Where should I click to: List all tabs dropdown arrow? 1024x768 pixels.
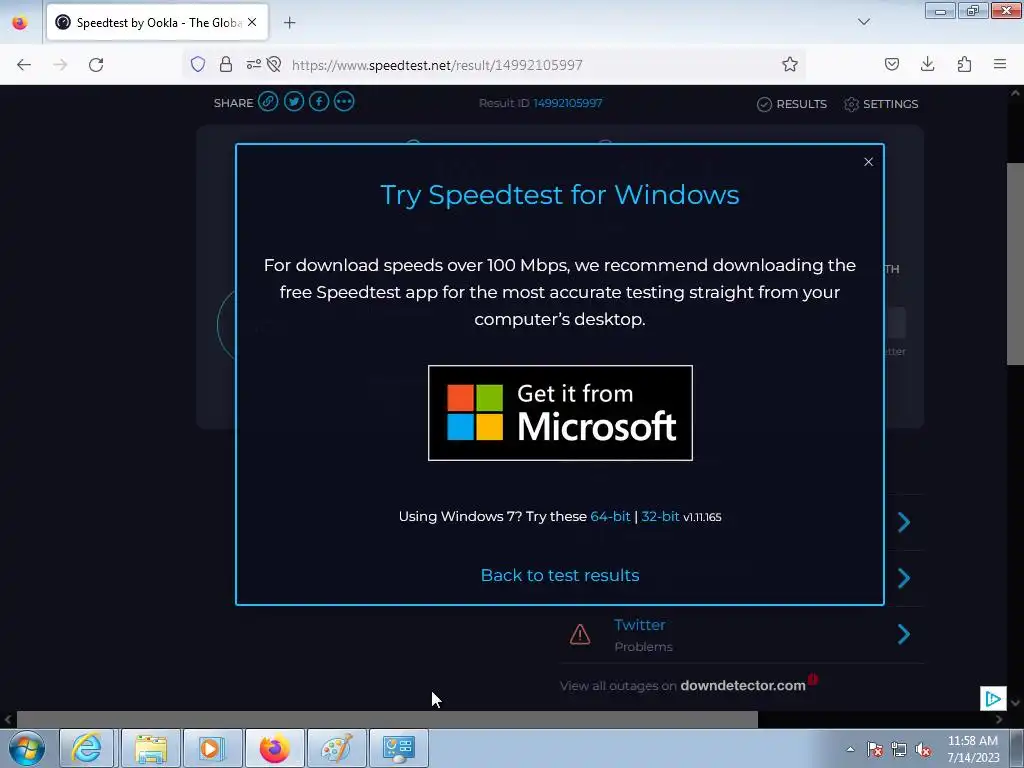864,22
